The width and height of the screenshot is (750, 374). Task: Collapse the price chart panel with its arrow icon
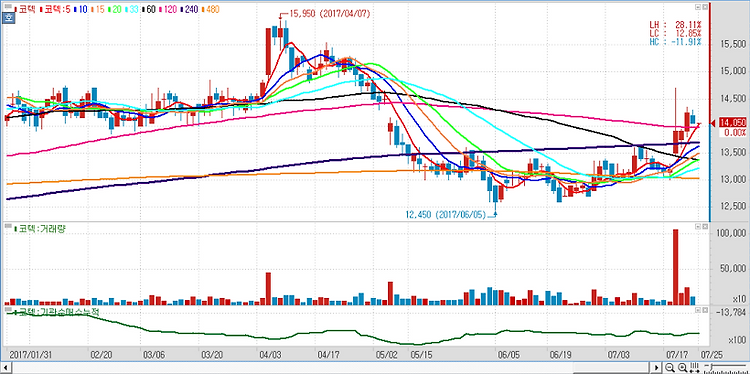point(697,8)
